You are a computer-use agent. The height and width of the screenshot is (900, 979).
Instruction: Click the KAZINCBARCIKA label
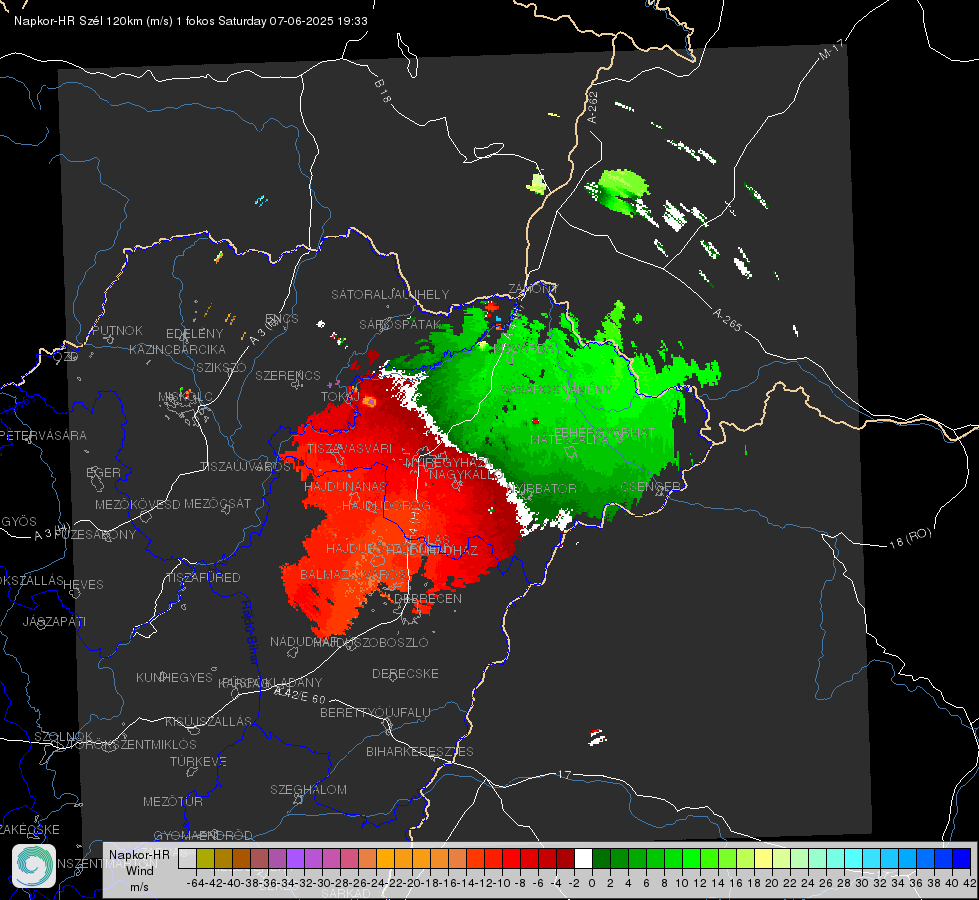coord(177,349)
